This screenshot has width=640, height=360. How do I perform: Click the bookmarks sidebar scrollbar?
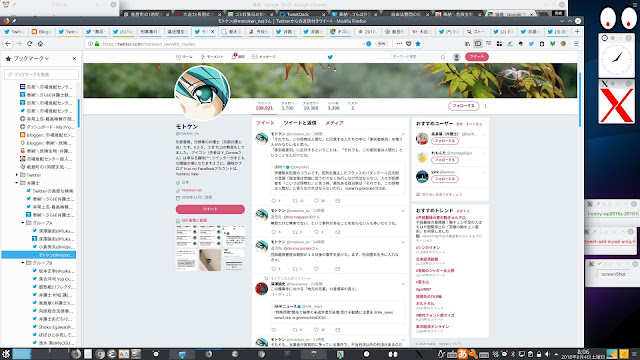[x=78, y=113]
